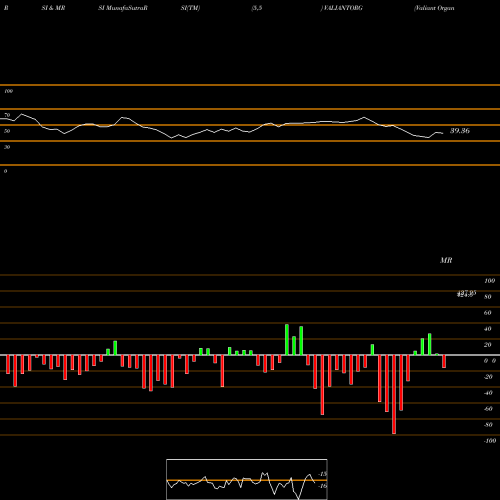Click the RSI axis label 50
Image resolution: width=500 pixels, height=500 pixels.
pos(7,131)
